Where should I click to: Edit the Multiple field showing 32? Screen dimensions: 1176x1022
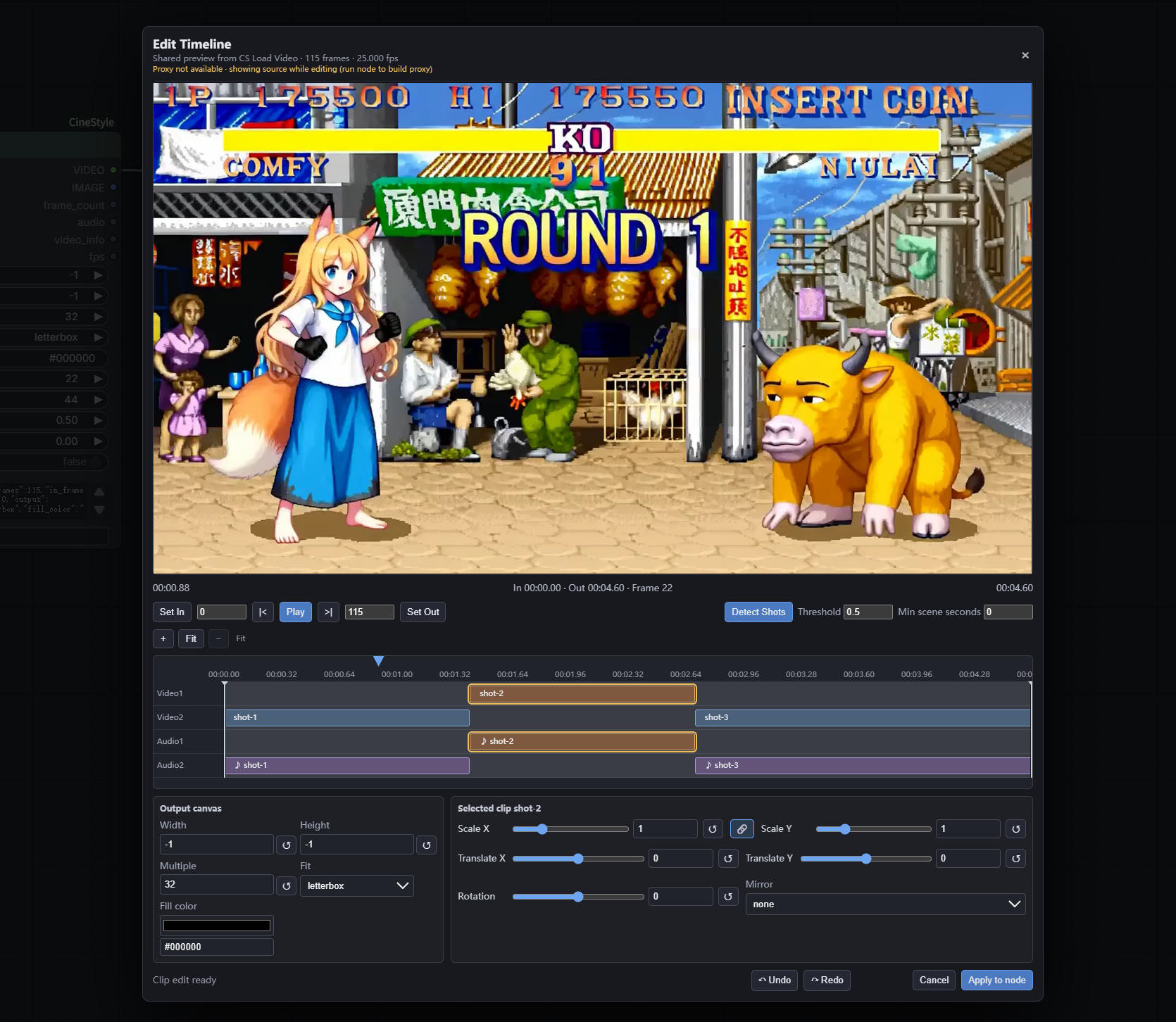(217, 885)
